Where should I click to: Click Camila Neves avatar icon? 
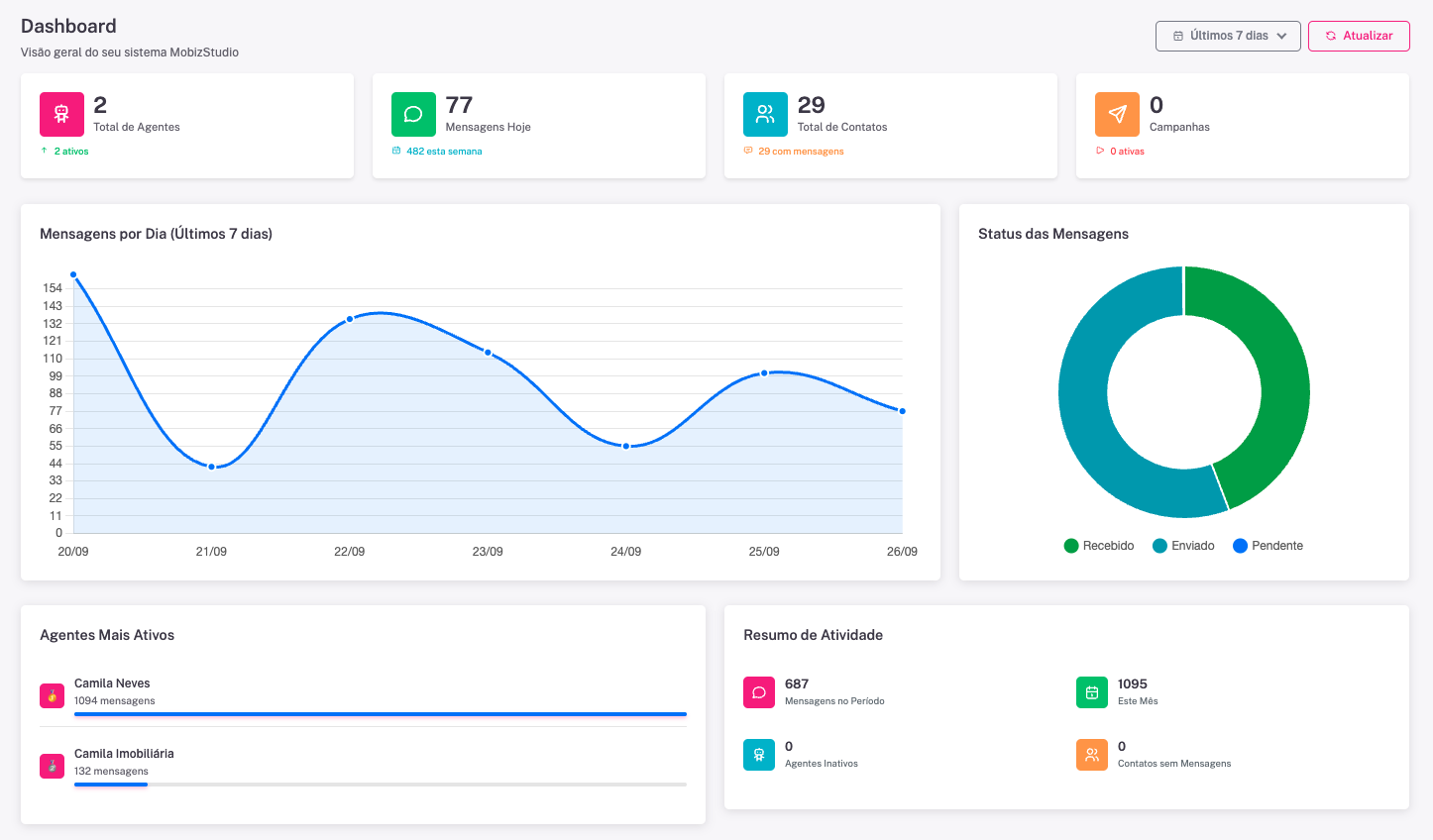pos(52,694)
